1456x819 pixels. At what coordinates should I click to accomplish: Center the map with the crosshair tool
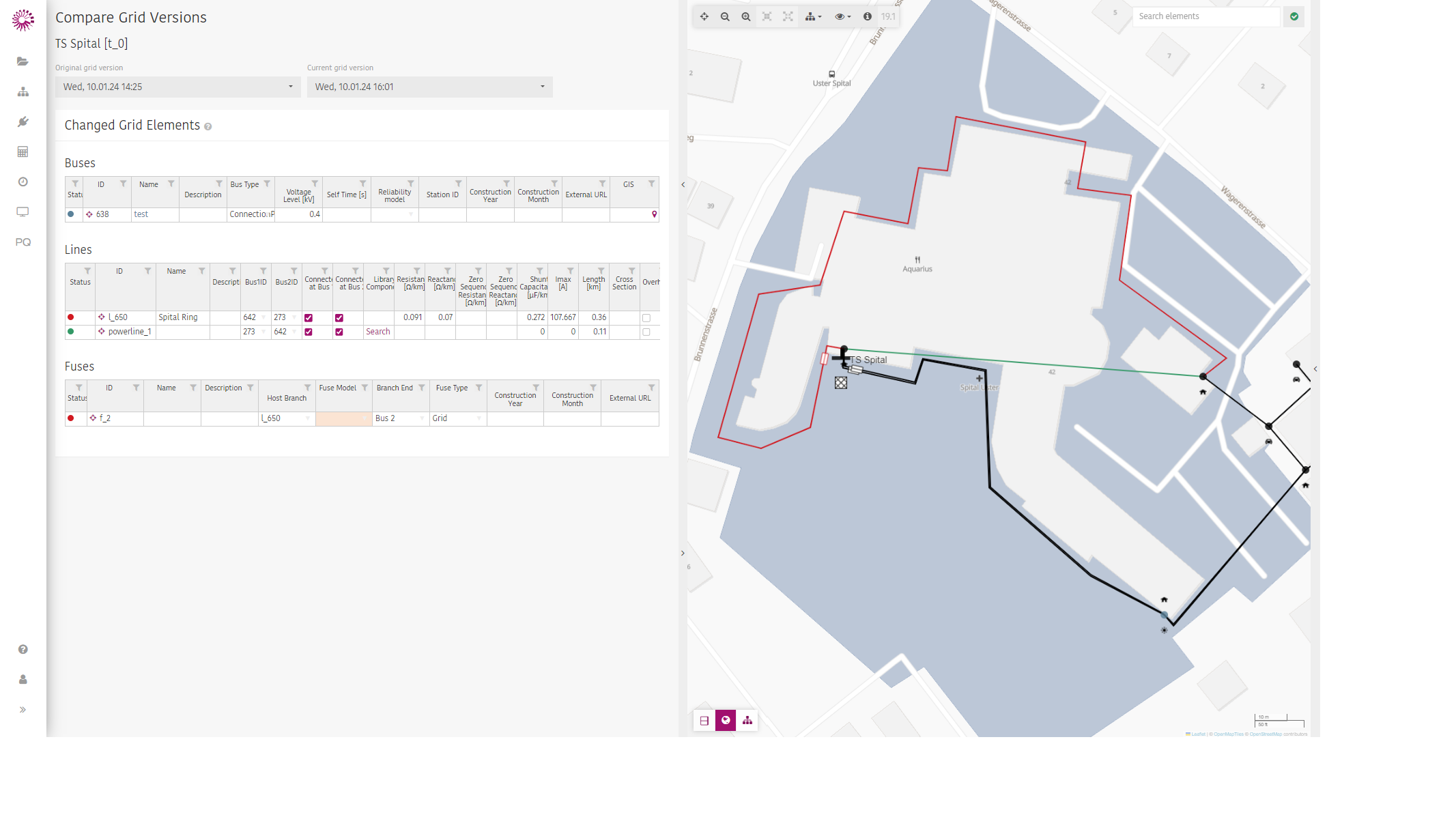pyautogui.click(x=704, y=16)
